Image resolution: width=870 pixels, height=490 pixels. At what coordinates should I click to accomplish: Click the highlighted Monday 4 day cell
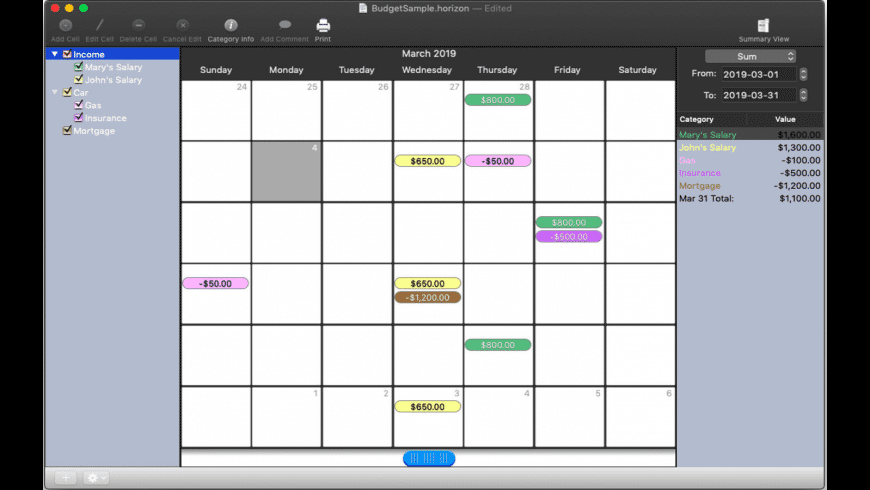click(x=286, y=171)
